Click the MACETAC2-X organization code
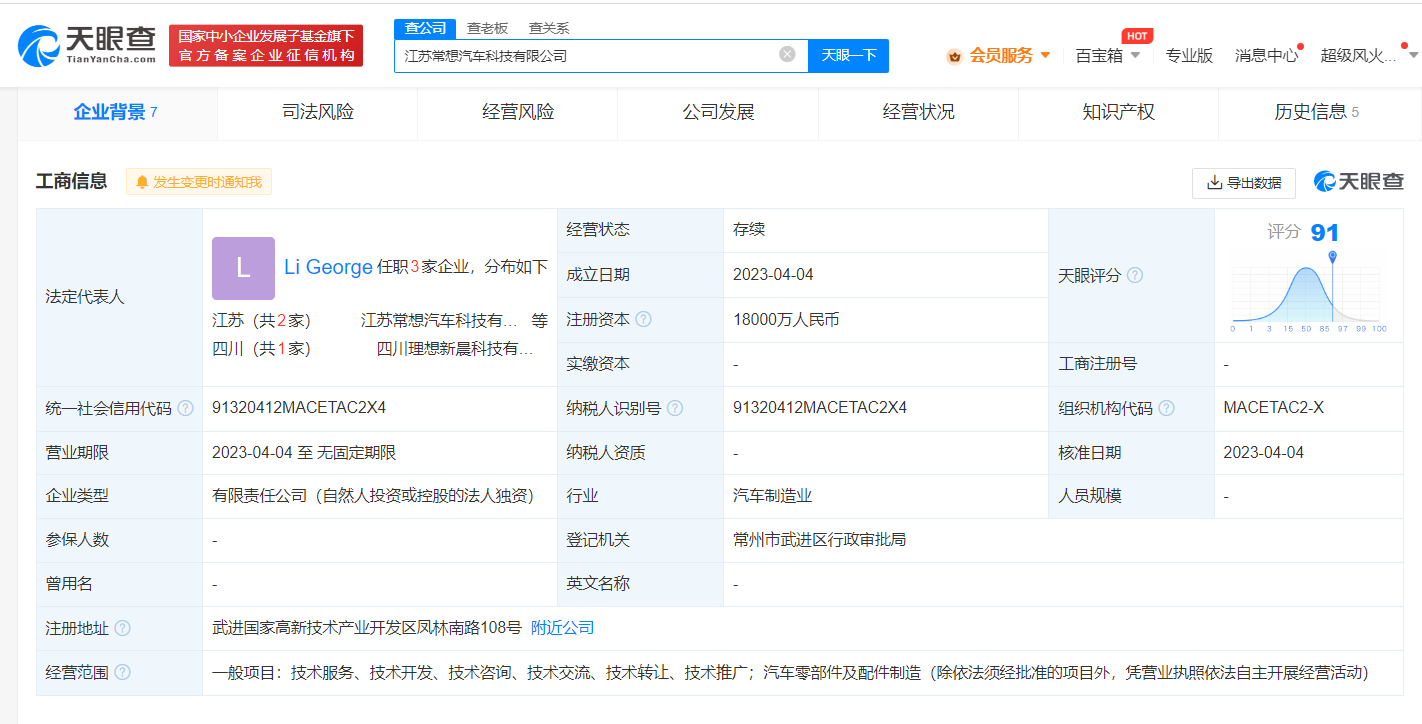Image resolution: width=1422 pixels, height=724 pixels. click(x=1274, y=408)
